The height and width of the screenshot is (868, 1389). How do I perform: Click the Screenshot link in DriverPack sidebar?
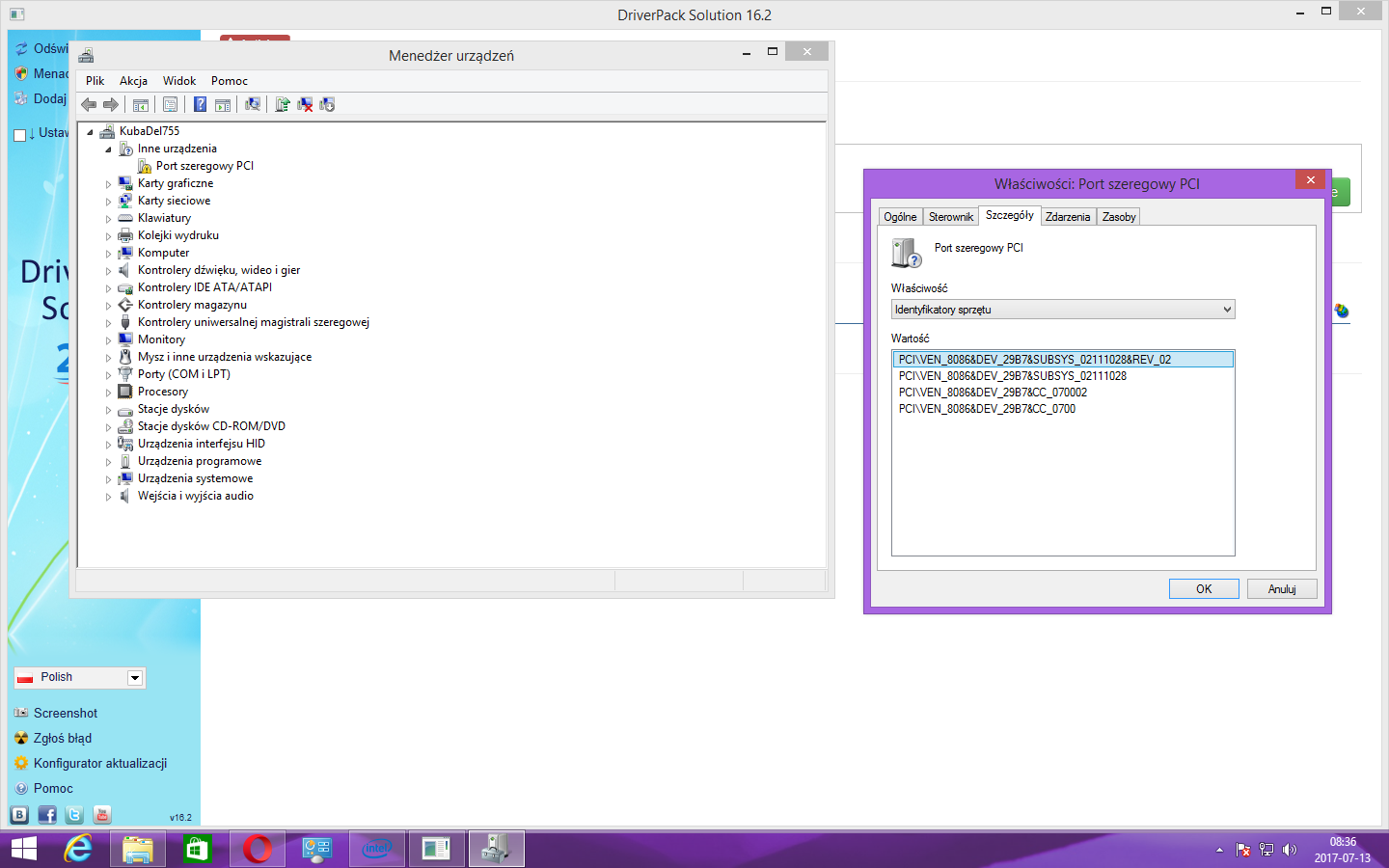click(66, 713)
